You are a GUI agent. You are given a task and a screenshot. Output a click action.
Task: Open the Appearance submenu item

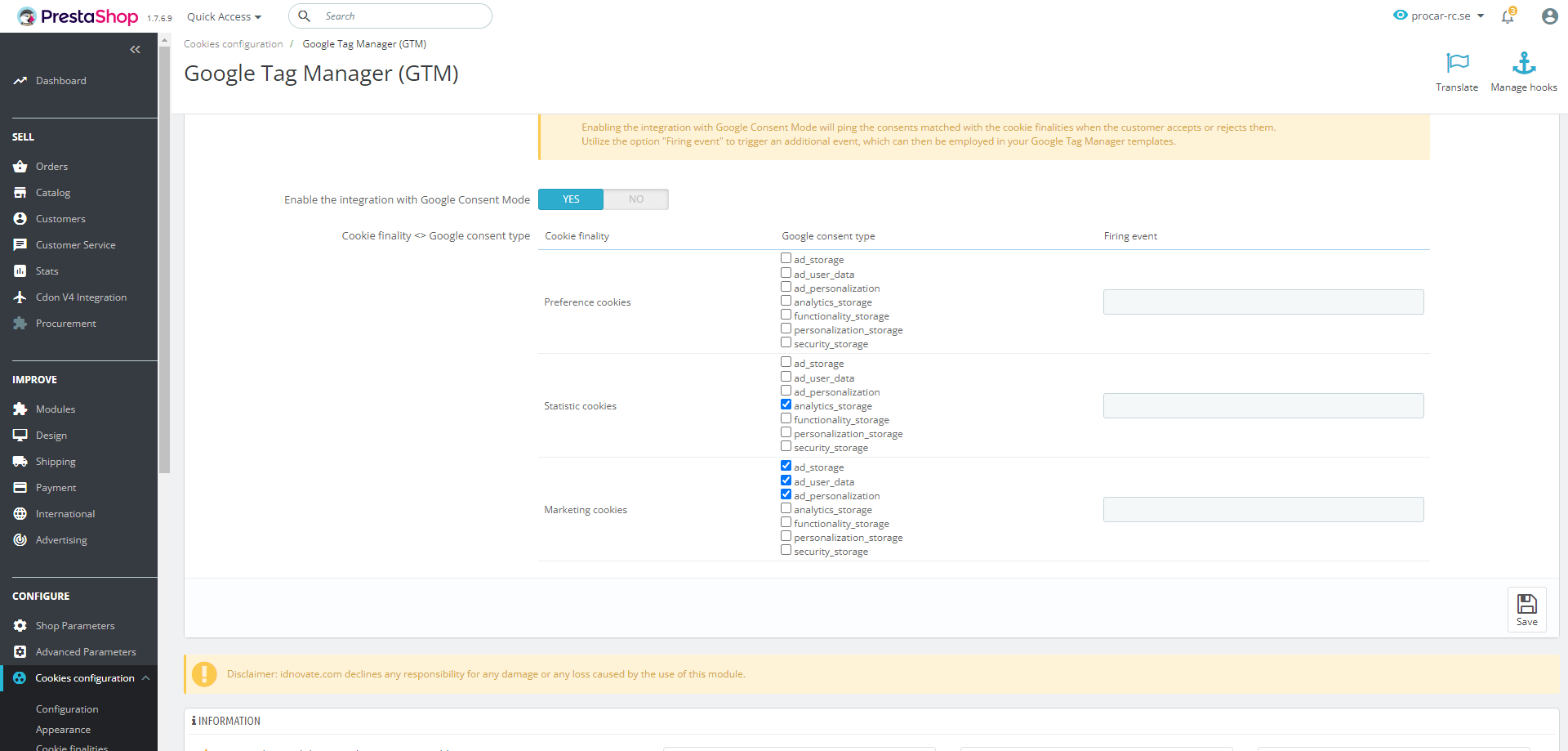(63, 730)
